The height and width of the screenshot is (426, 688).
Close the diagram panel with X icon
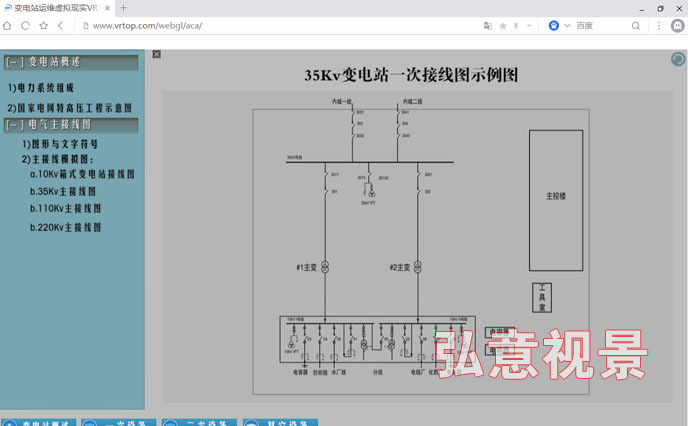pyautogui.click(x=157, y=54)
